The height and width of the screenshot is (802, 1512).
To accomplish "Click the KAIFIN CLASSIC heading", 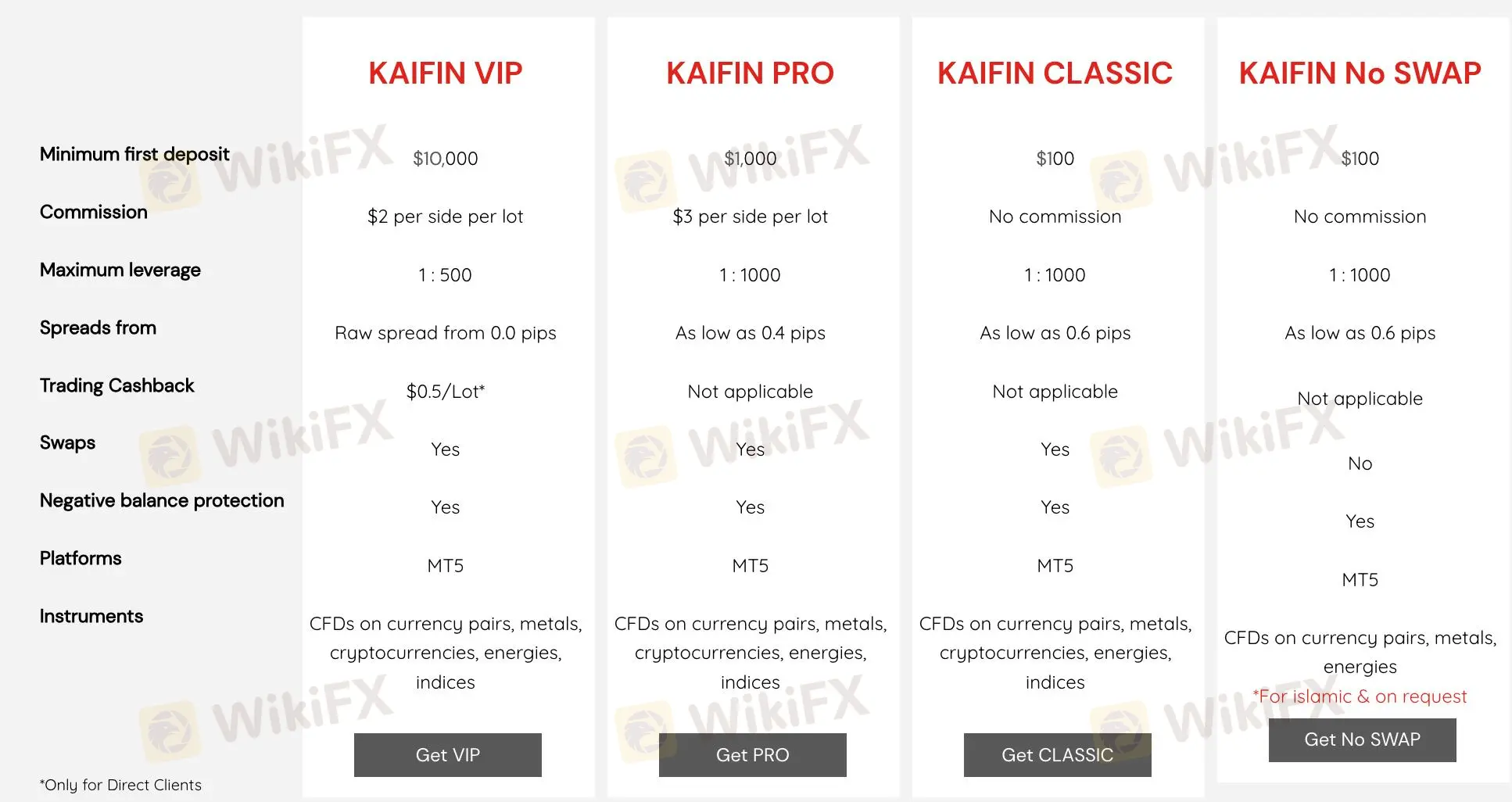I will pos(1055,73).
